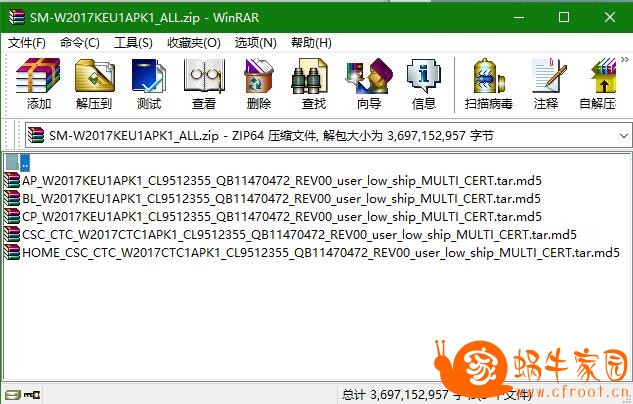Click the Add (添加) toolbar icon
This screenshot has height=404, width=633.
[38, 84]
